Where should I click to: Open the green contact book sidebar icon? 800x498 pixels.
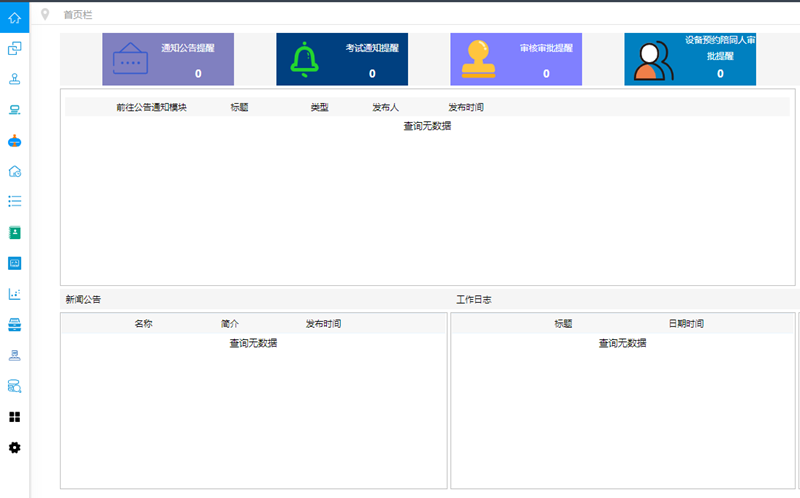(x=14, y=232)
